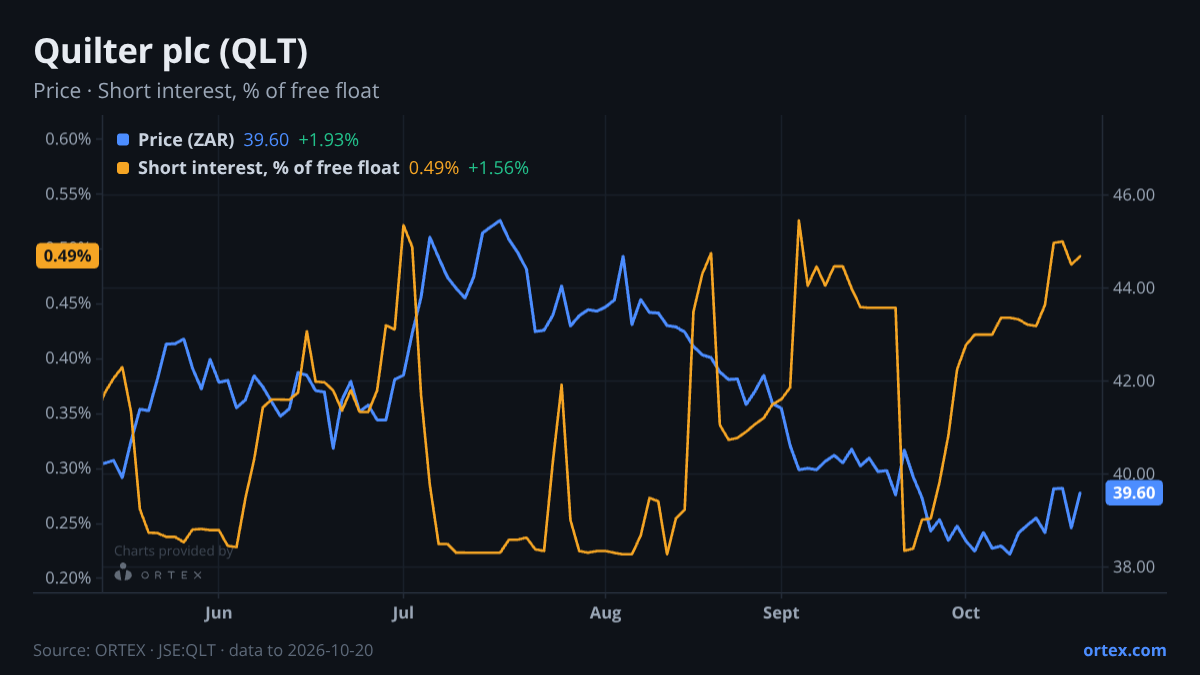Click the 46.00 right axis label
Image resolution: width=1200 pixels, height=675 pixels.
1135,195
